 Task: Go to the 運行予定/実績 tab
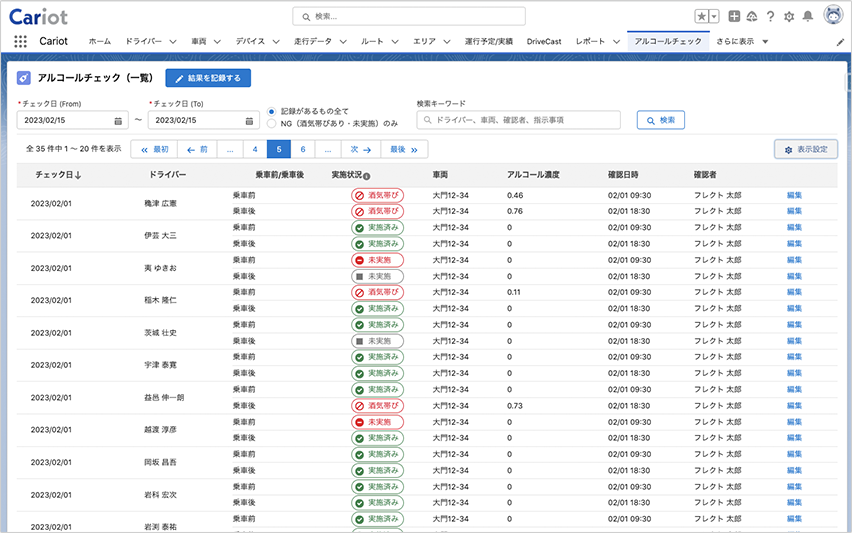point(489,42)
